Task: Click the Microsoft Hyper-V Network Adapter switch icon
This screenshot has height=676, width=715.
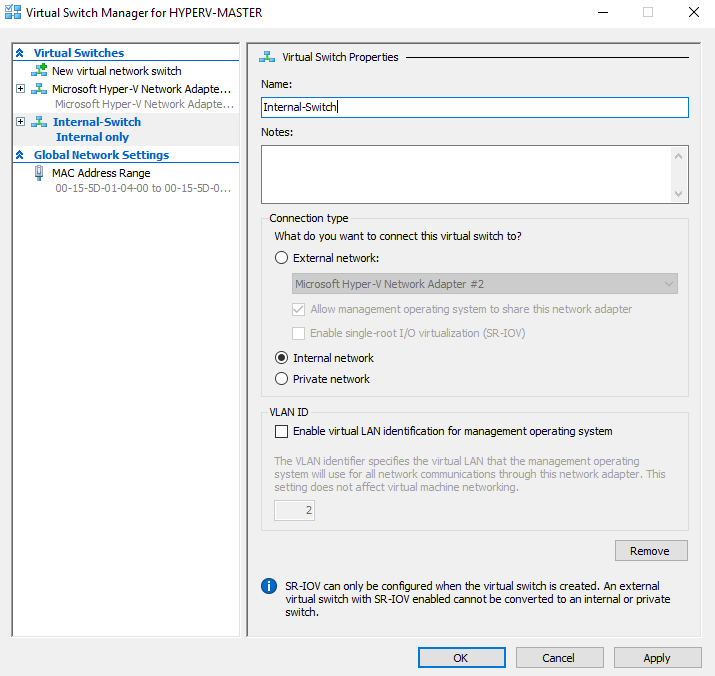Action: point(39,88)
